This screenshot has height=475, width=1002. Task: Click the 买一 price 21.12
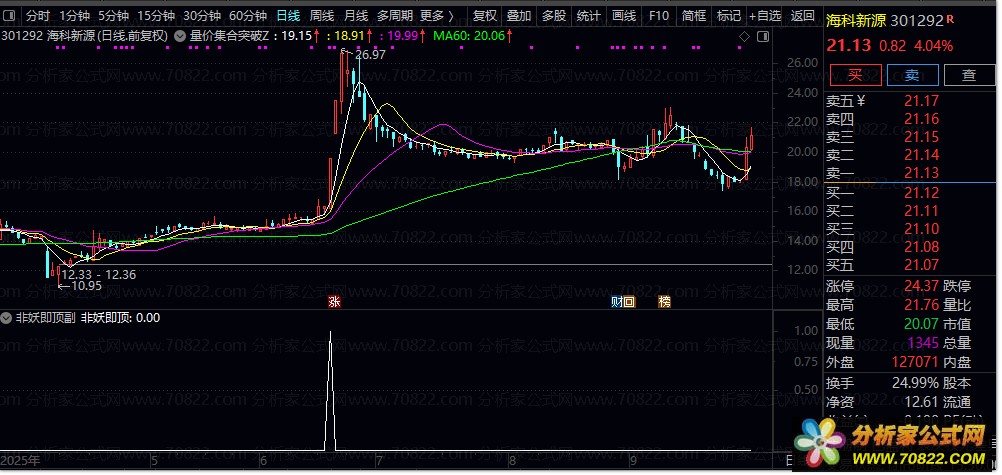coord(921,192)
